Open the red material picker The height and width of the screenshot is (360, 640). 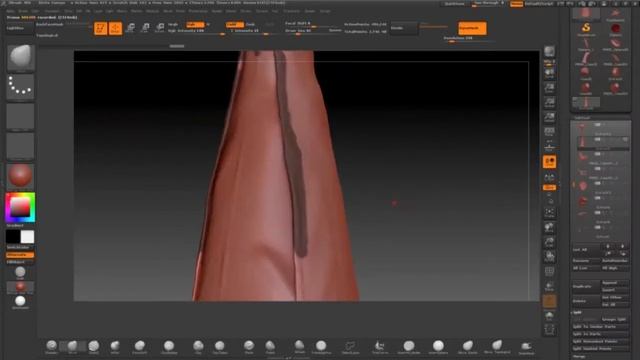20,176
